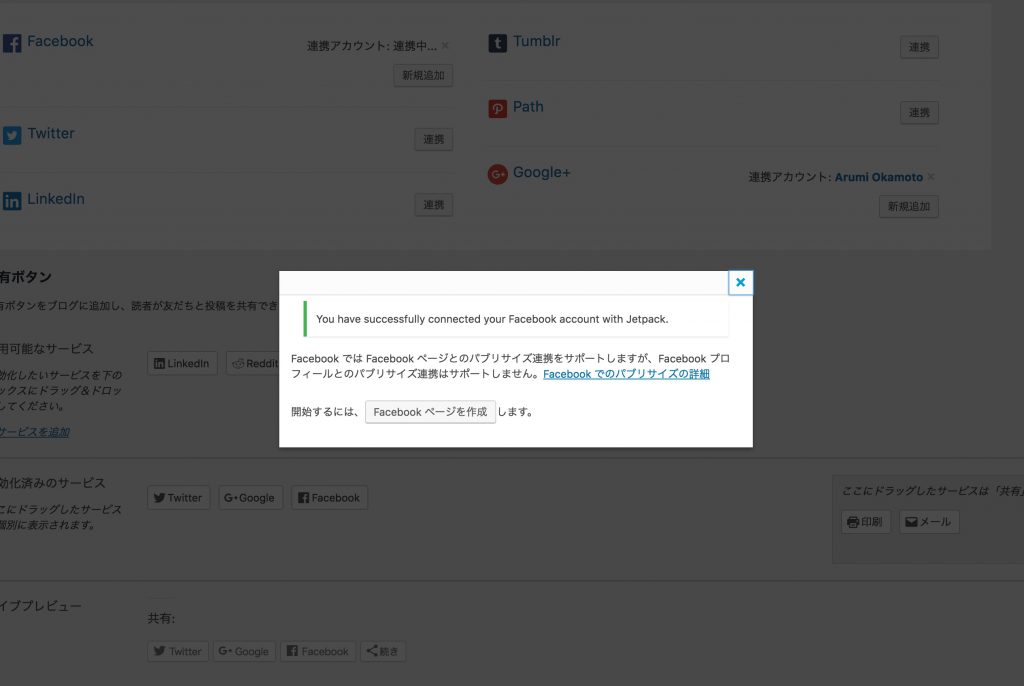1024x686 pixels.
Task: Click the Facebook service name heading
Action: pos(60,41)
